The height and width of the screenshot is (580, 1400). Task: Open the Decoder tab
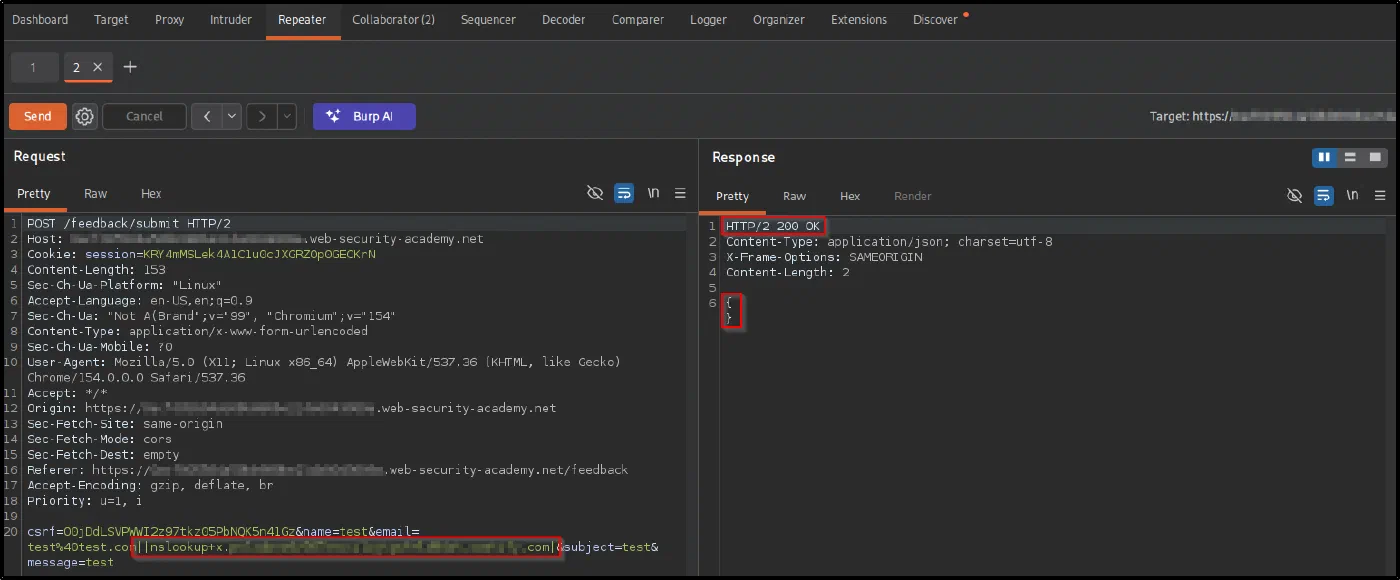564,19
